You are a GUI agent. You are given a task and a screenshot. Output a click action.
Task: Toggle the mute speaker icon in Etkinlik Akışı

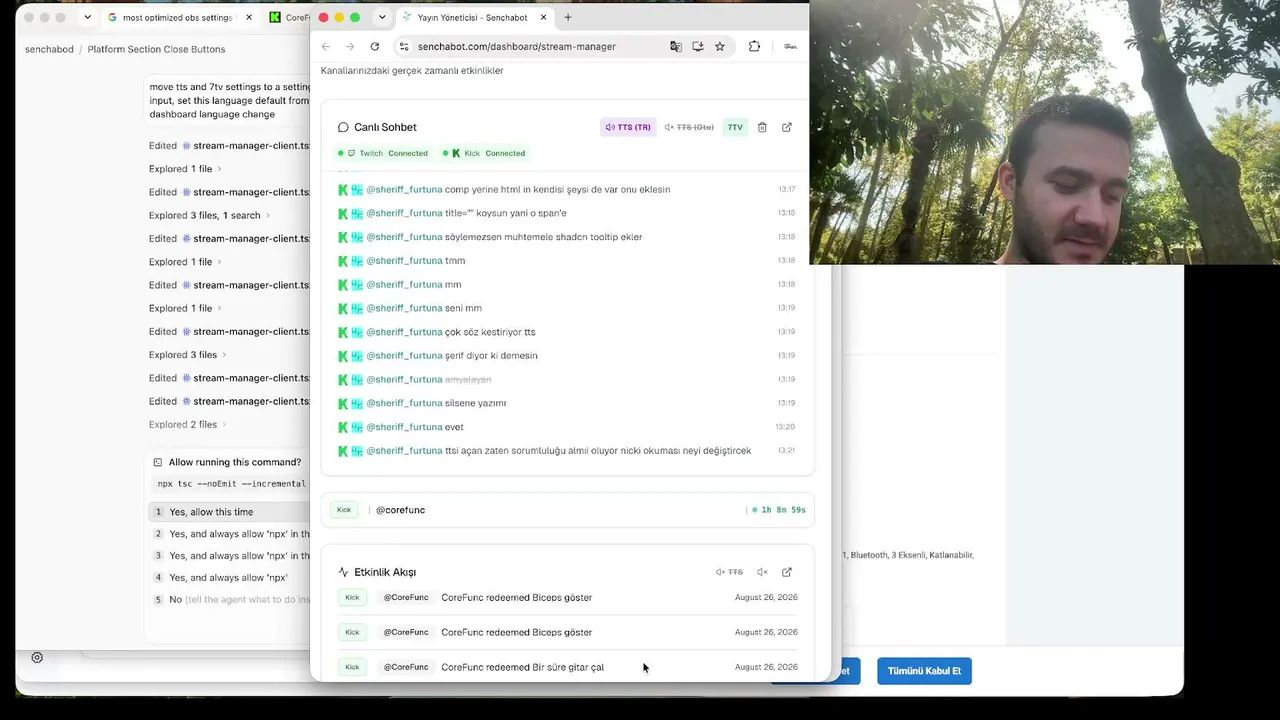click(762, 572)
